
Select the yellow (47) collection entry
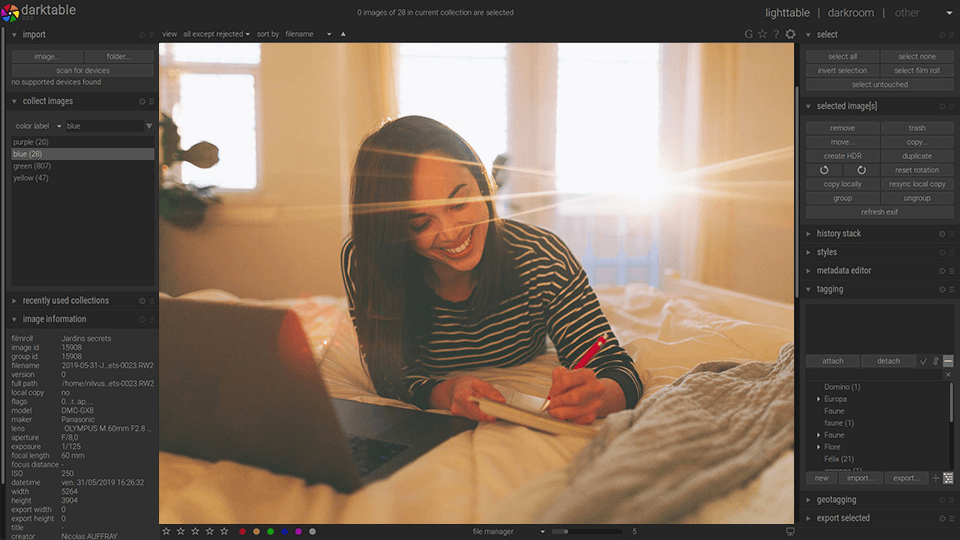[83, 178]
